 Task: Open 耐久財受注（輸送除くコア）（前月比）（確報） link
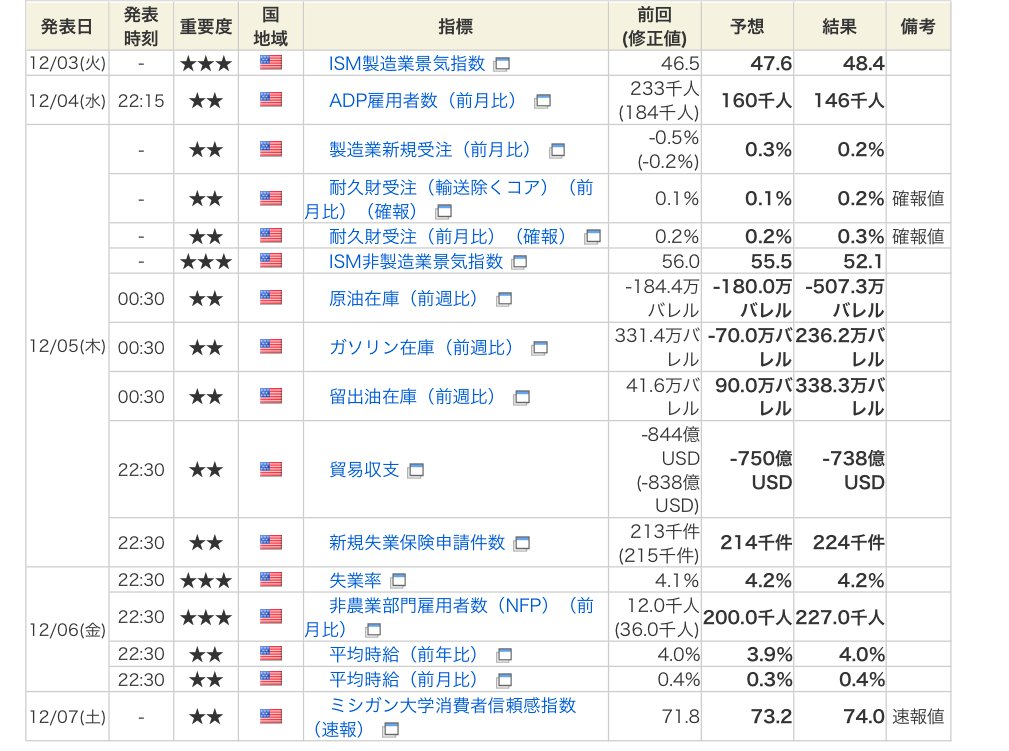[x=449, y=199]
